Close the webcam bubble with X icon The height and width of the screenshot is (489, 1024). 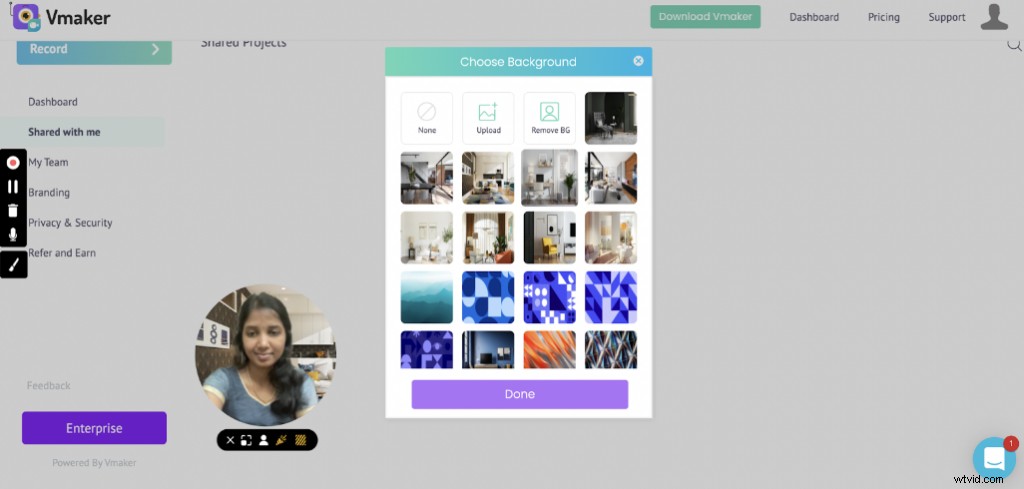pos(230,440)
